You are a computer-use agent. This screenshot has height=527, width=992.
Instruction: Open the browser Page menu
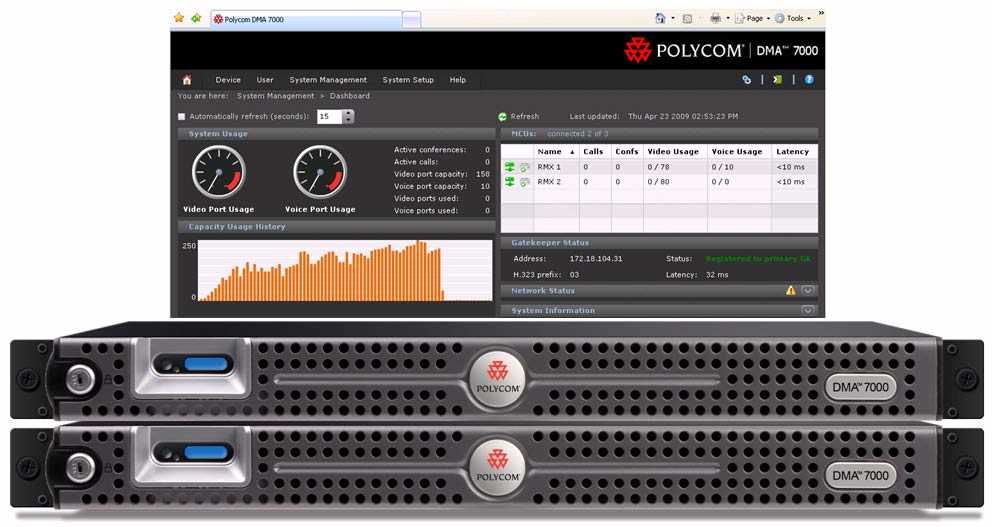pos(752,18)
